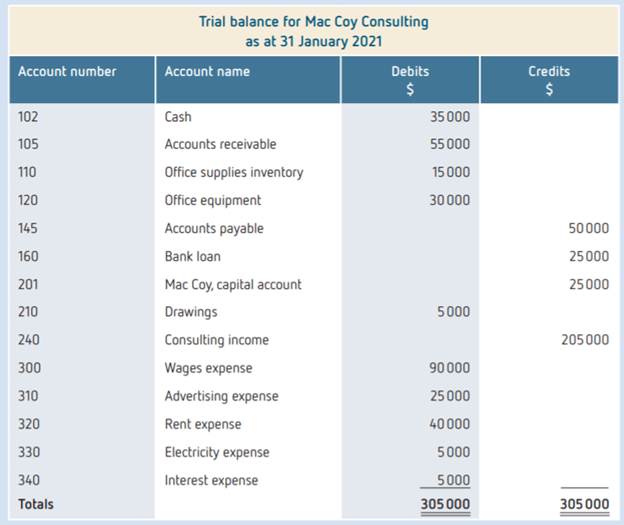Select the Office equipment debit of 30000
Viewport: 624px width, 525px height.
450,200
